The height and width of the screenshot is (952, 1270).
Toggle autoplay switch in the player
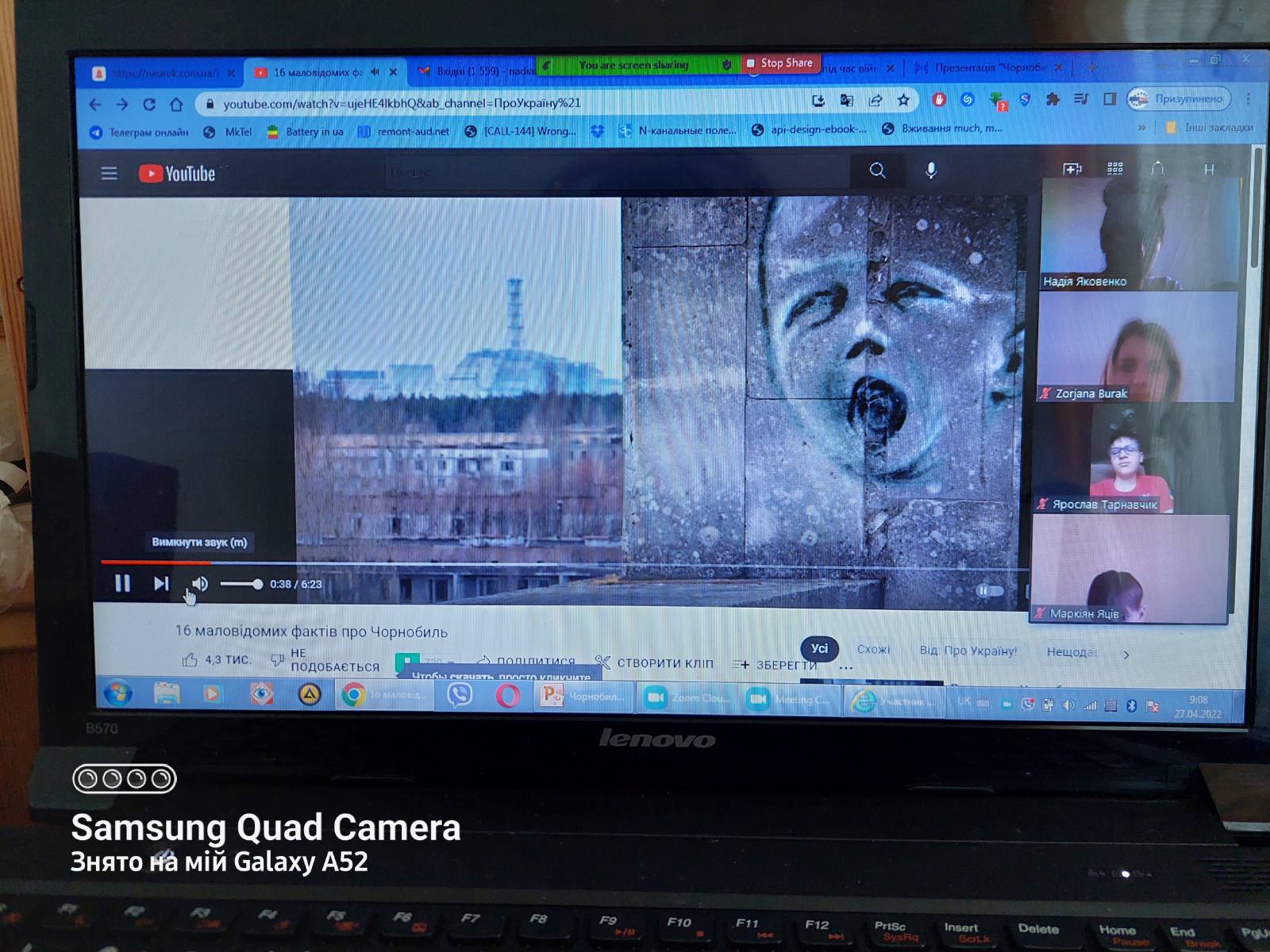[989, 590]
